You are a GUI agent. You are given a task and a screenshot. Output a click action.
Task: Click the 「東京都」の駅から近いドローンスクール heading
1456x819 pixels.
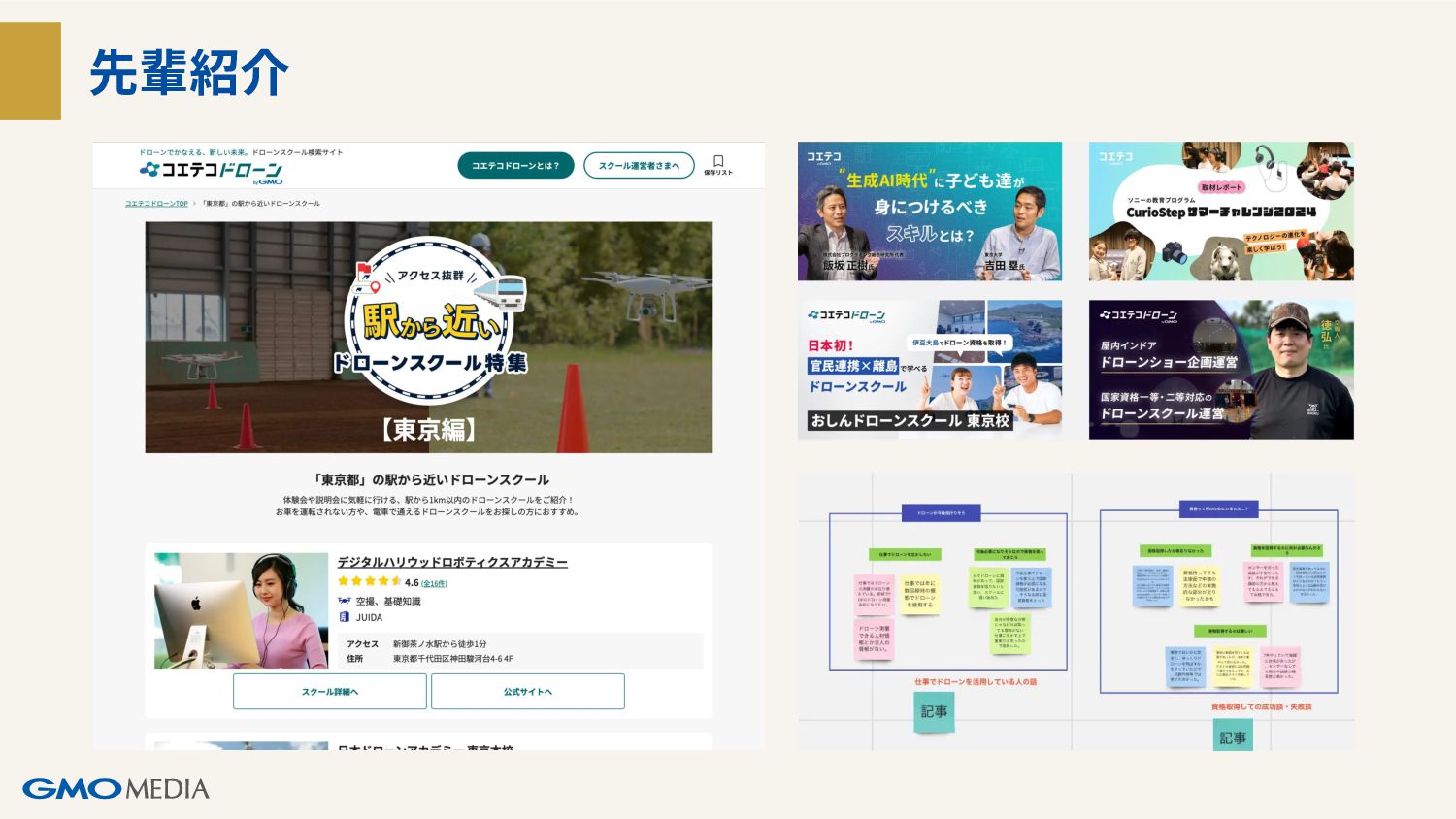point(430,479)
